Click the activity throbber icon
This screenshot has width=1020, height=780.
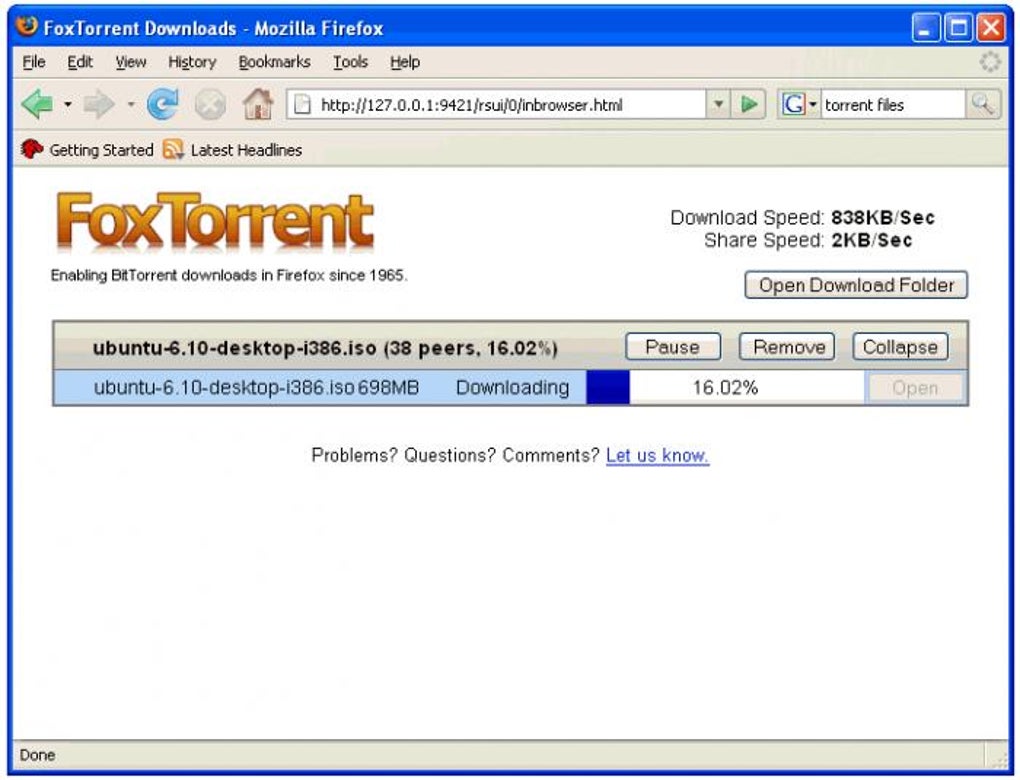tap(990, 62)
